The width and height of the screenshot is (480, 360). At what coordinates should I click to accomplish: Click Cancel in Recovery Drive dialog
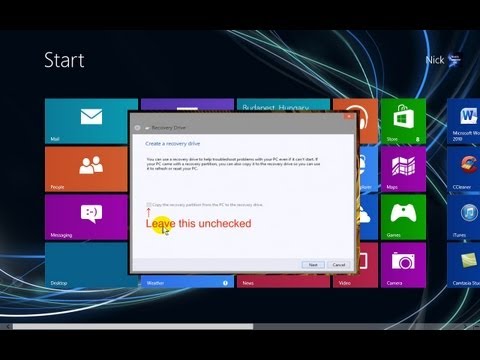pos(339,265)
